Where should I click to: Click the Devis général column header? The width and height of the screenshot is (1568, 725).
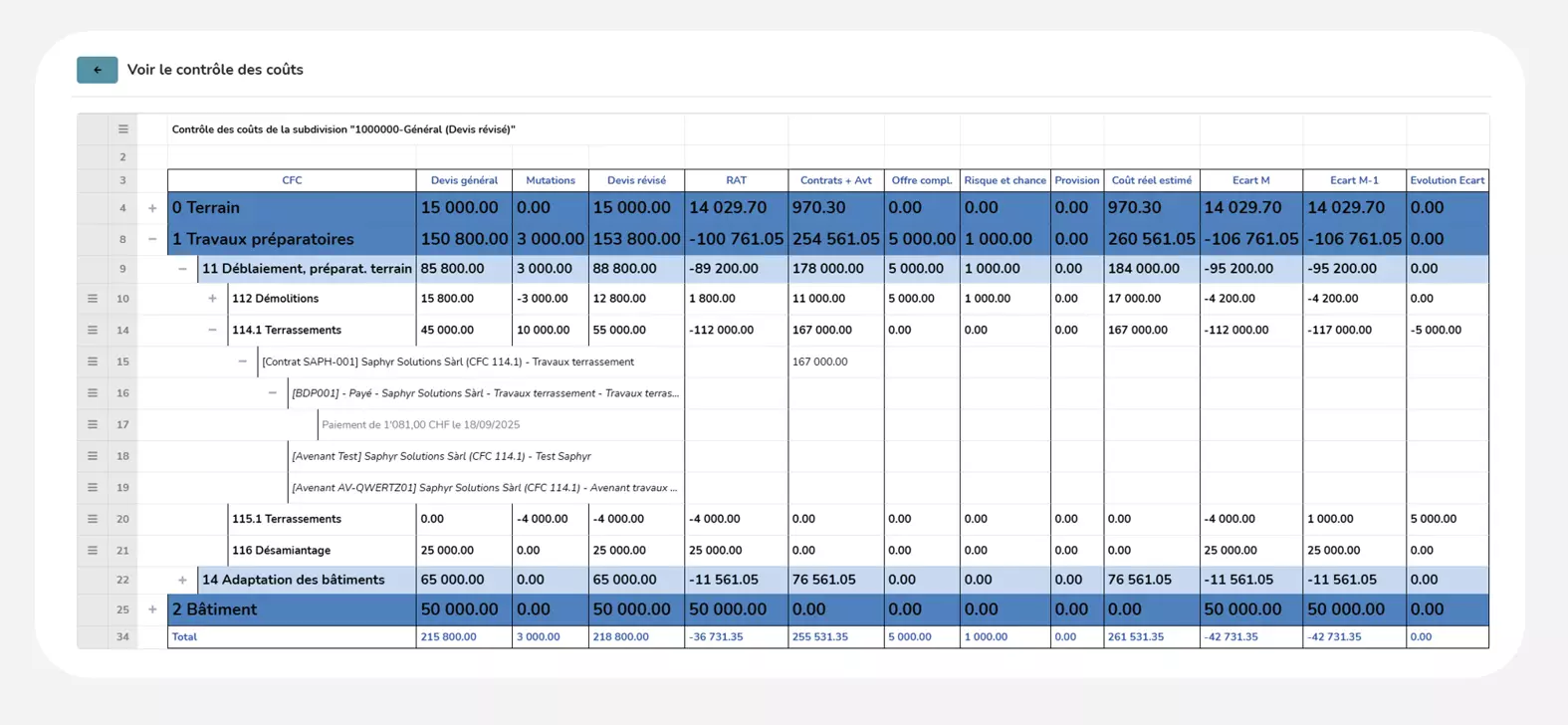point(464,180)
